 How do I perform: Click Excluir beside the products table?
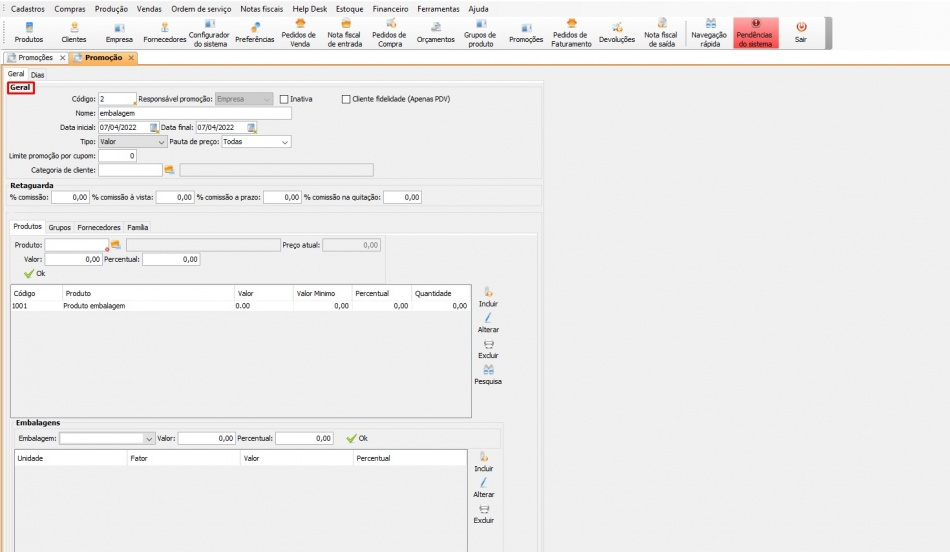488,349
